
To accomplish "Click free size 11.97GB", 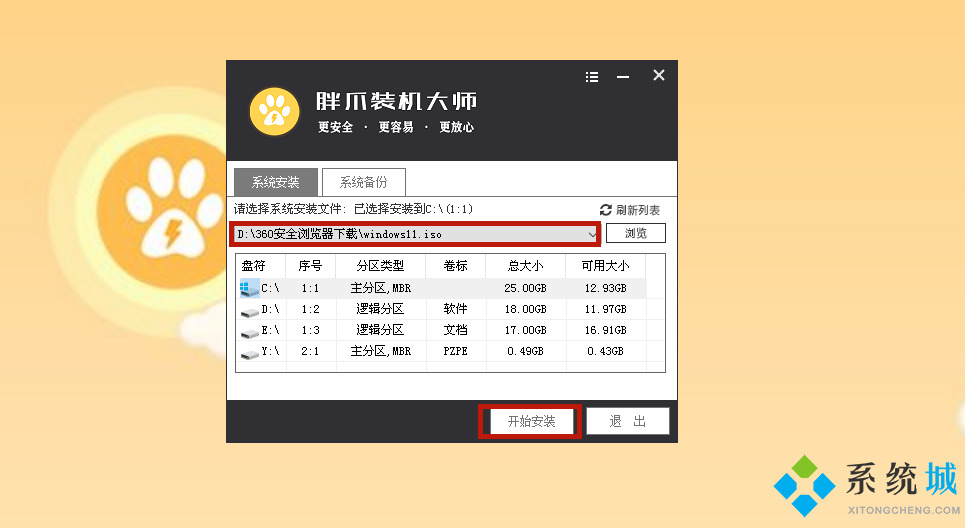I will (x=606, y=309).
